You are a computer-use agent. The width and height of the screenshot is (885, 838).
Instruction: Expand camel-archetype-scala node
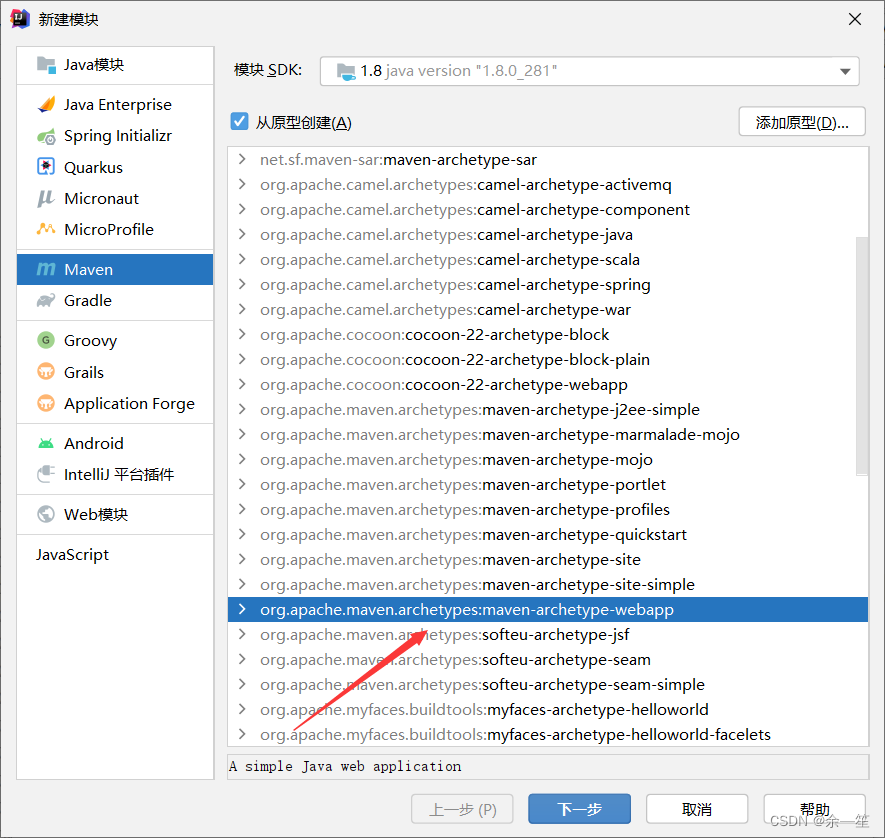tap(242, 260)
